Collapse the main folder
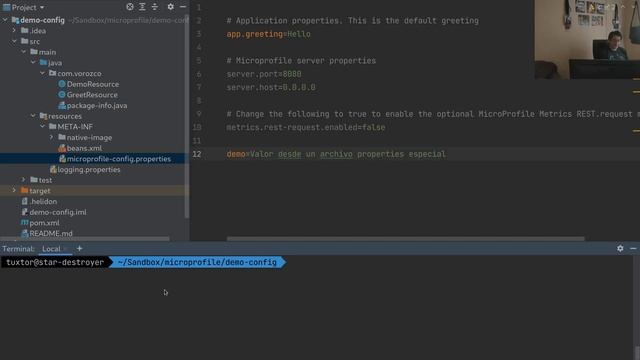This screenshot has width=640, height=360. click(x=24, y=52)
